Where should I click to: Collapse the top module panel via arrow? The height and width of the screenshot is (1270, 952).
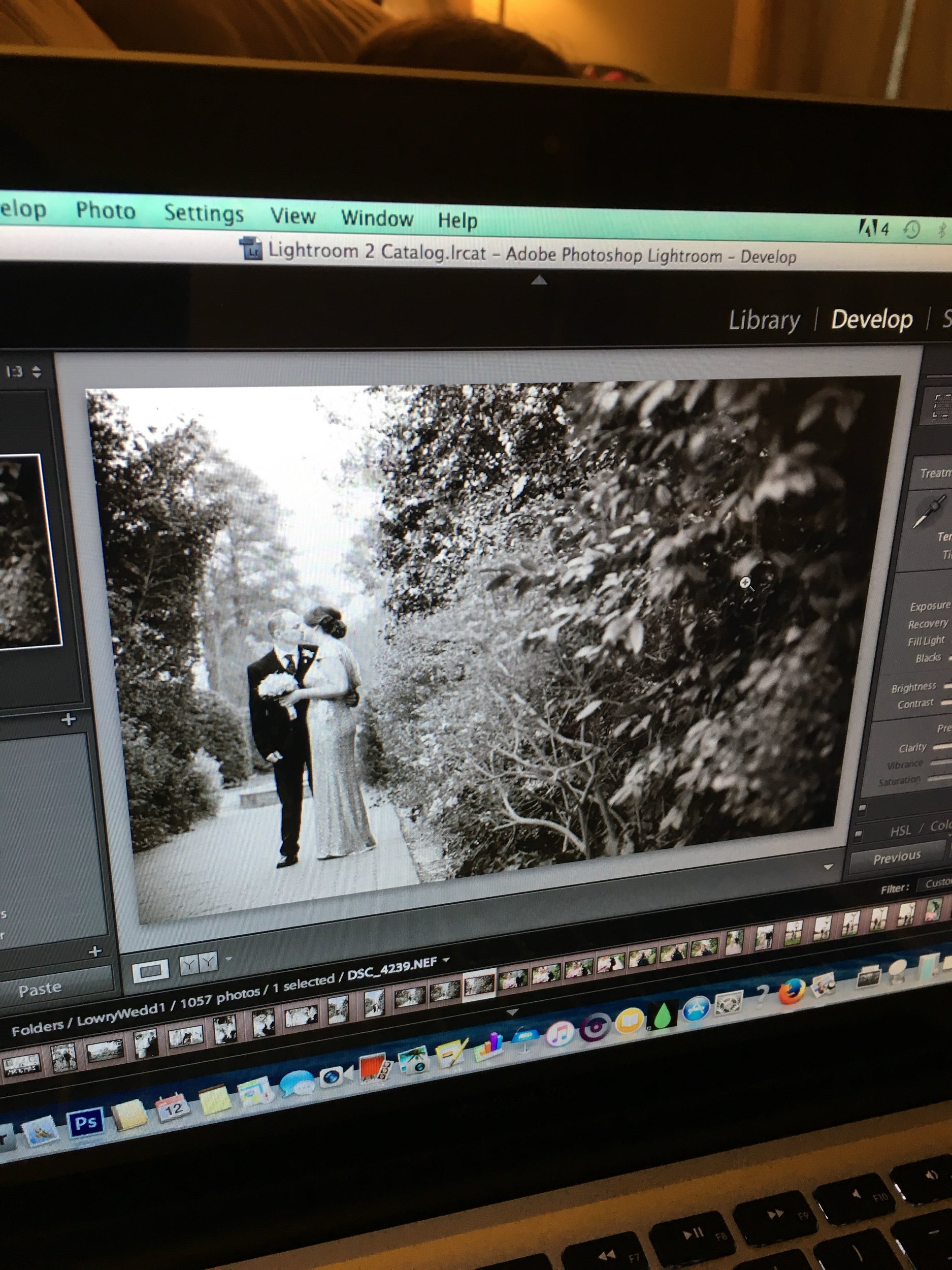click(538, 281)
